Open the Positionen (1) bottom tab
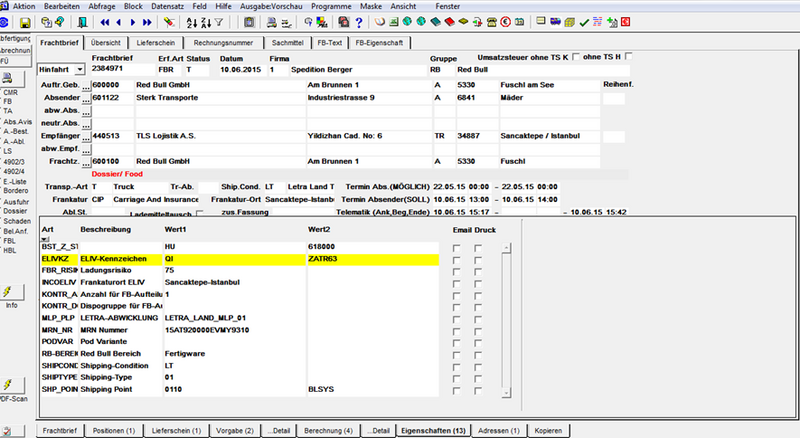This screenshot has height=438, width=800. click(x=114, y=430)
